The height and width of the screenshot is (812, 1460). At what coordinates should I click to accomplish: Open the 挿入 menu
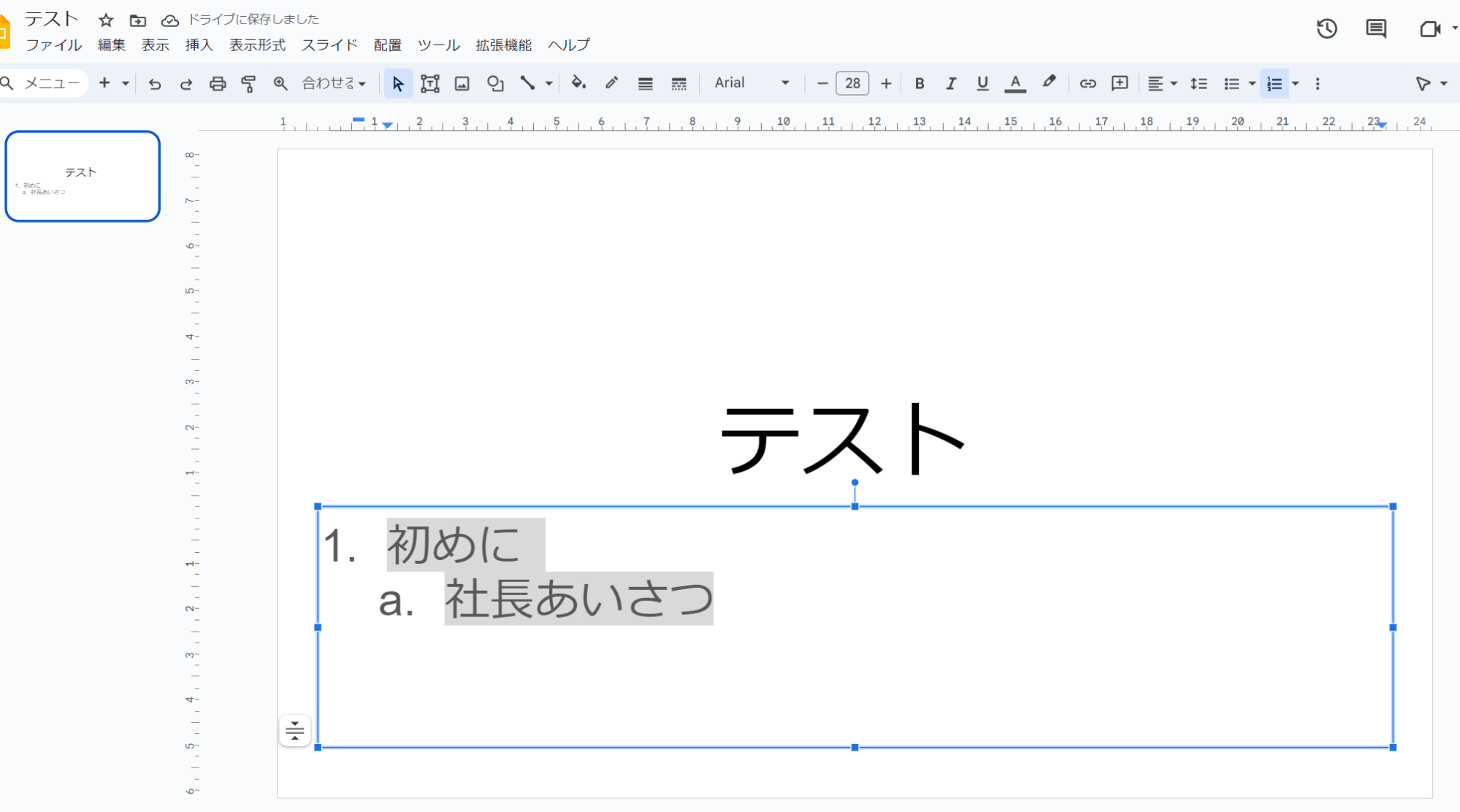pyautogui.click(x=199, y=45)
